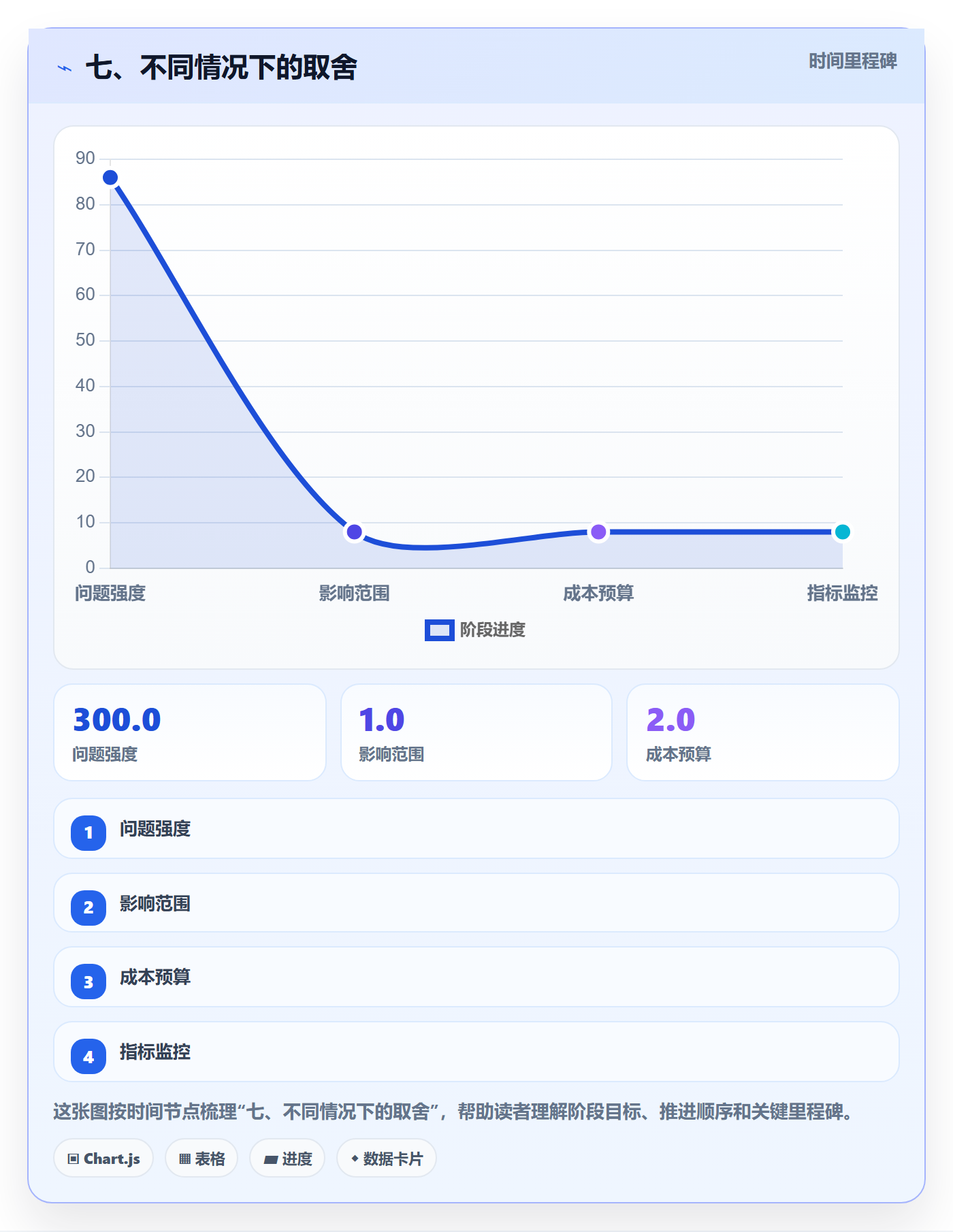The height and width of the screenshot is (1232, 953).
Task: Open the 问题强度 list row
Action: 476,828
